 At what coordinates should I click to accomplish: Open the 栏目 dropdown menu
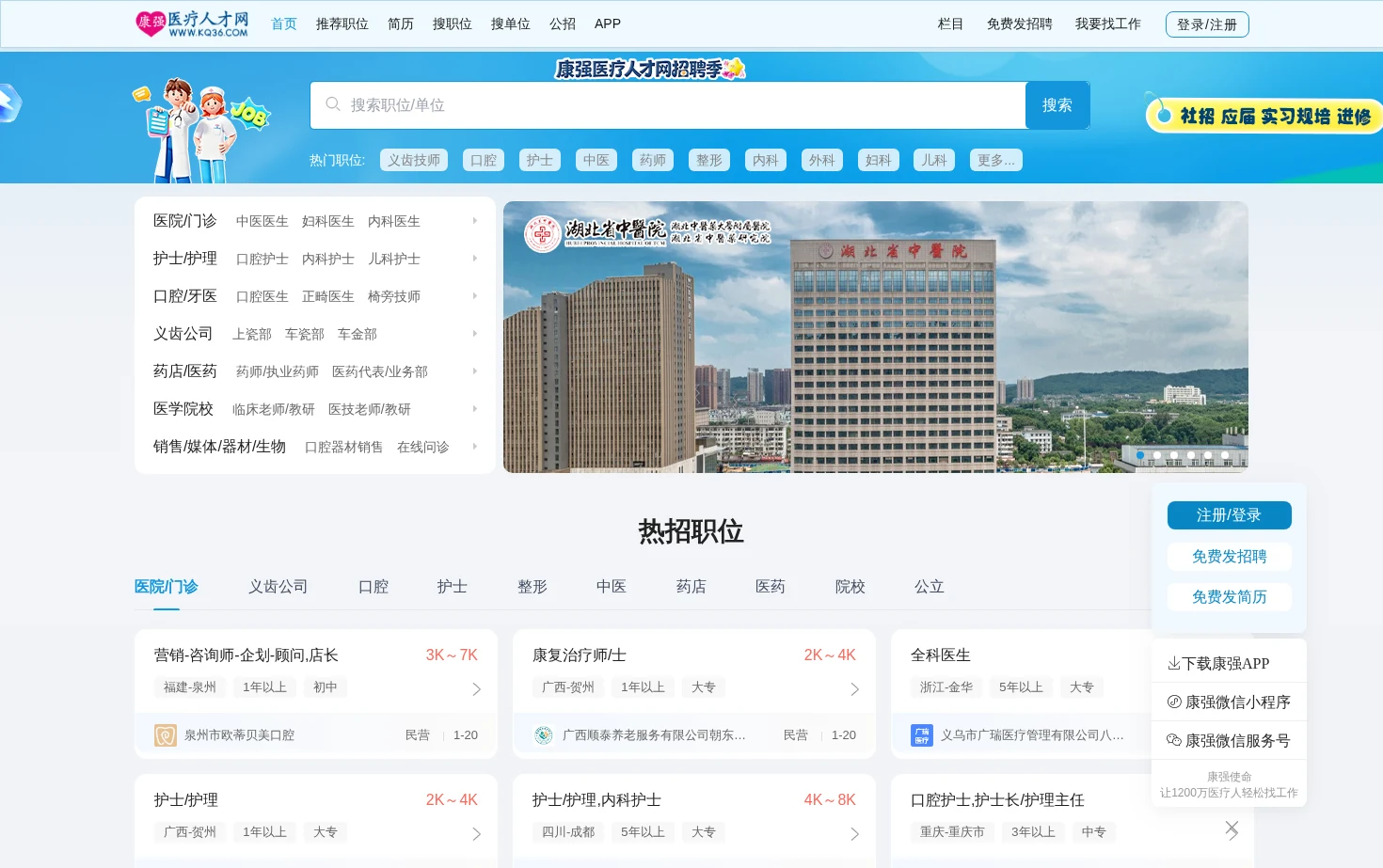point(950,24)
